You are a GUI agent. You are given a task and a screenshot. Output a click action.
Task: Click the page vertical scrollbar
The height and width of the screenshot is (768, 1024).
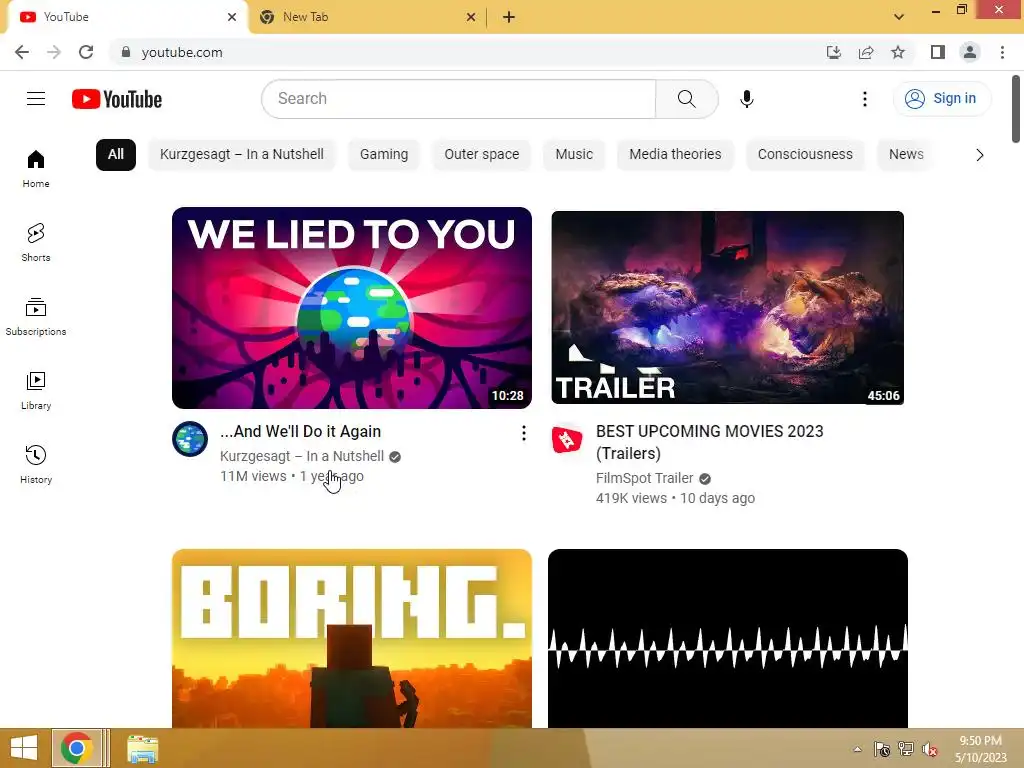pos(1016,108)
